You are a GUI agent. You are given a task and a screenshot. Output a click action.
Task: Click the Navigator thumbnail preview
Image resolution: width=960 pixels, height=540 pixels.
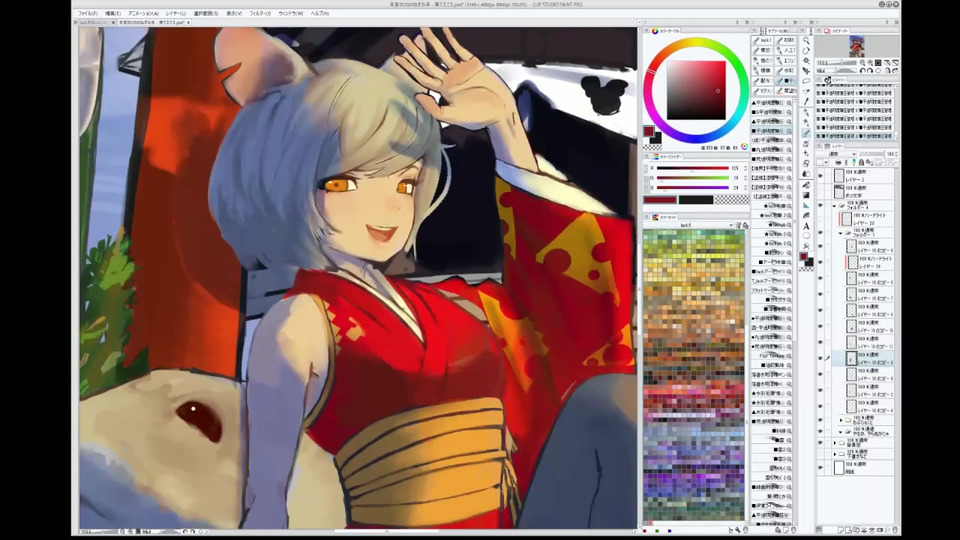point(856,47)
